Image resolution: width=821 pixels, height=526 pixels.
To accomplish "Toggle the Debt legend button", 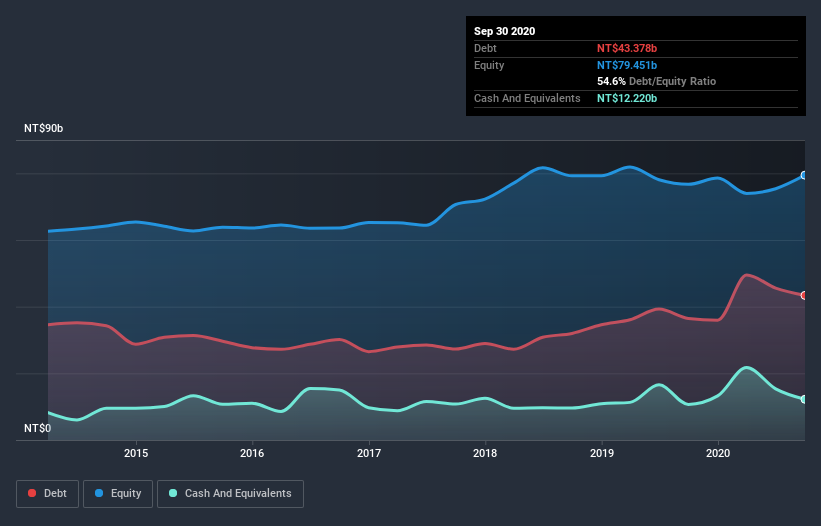I will 47,494.
